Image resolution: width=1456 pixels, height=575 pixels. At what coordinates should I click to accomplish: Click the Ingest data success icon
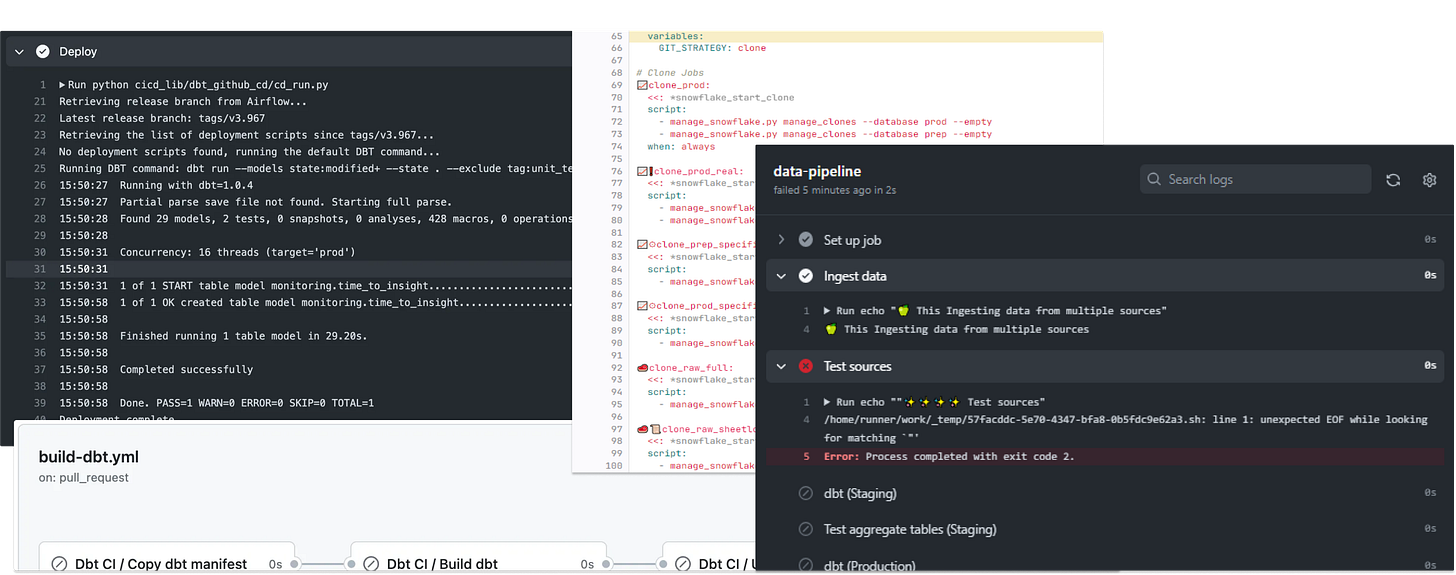pos(806,276)
